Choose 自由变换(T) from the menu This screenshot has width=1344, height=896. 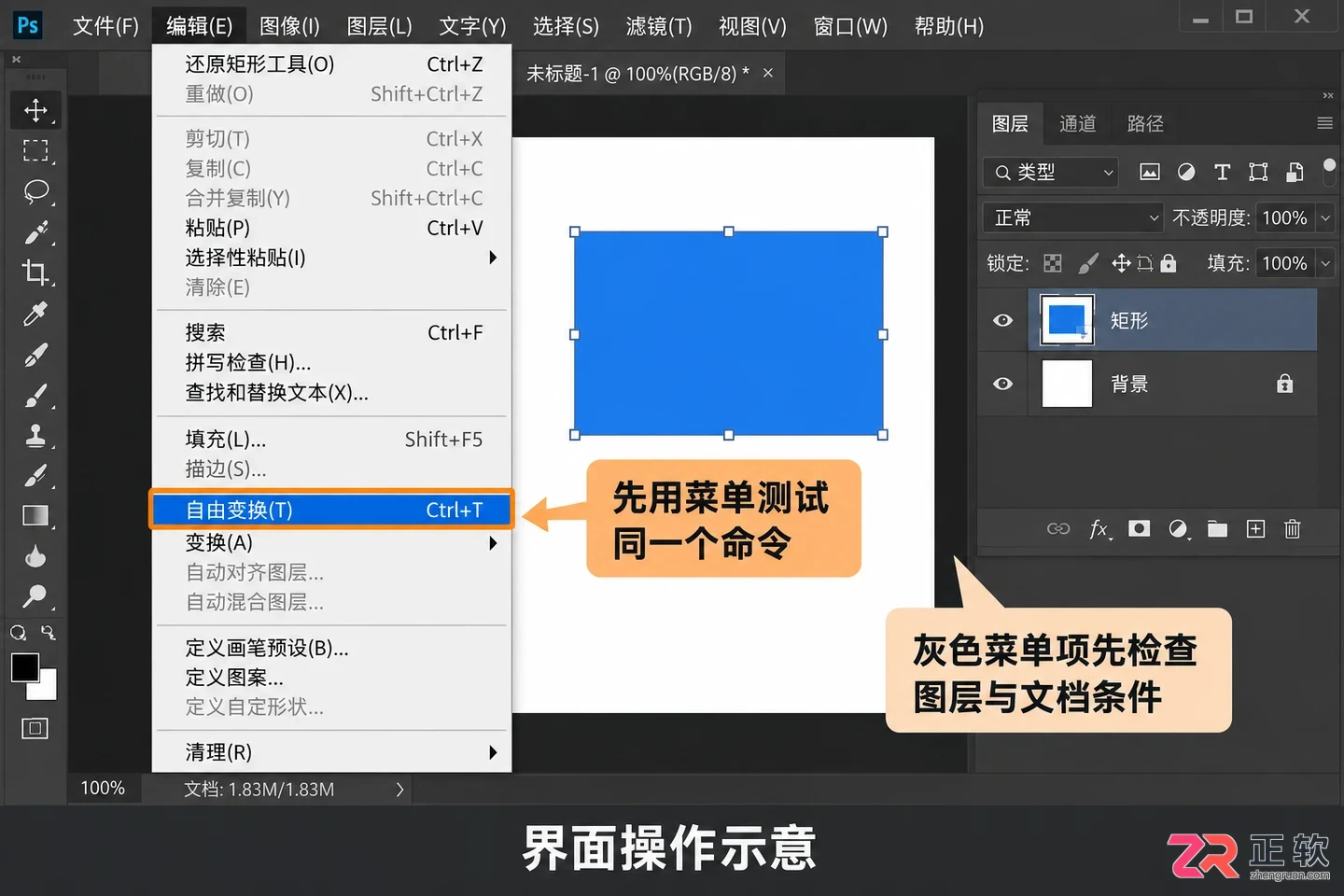coord(331,510)
